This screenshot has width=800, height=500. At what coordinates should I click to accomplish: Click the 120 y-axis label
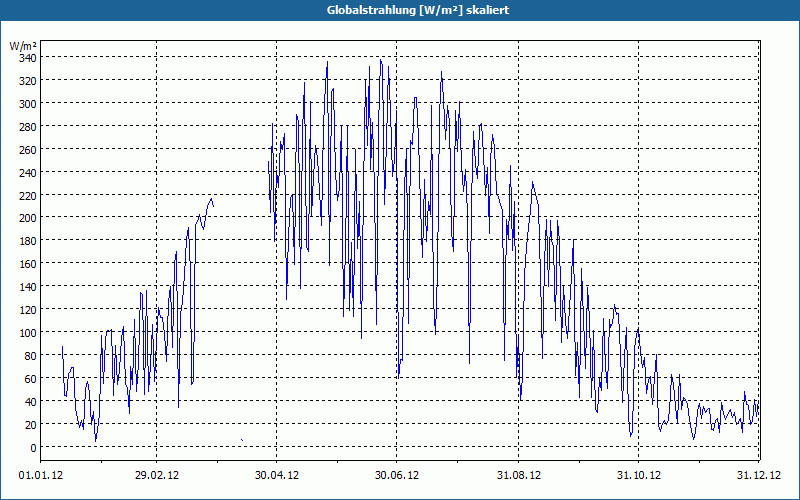coord(28,310)
